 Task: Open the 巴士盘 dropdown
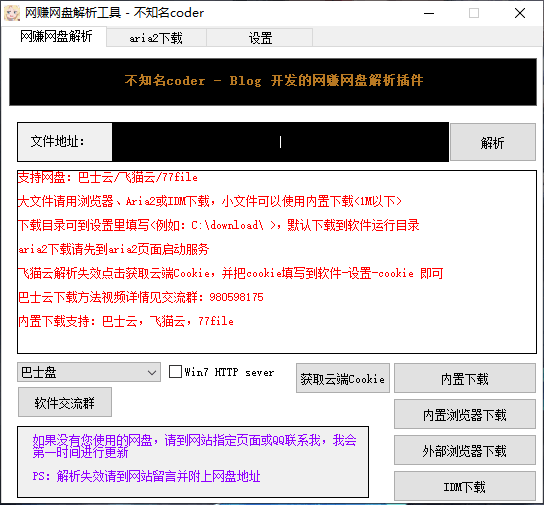89,373
